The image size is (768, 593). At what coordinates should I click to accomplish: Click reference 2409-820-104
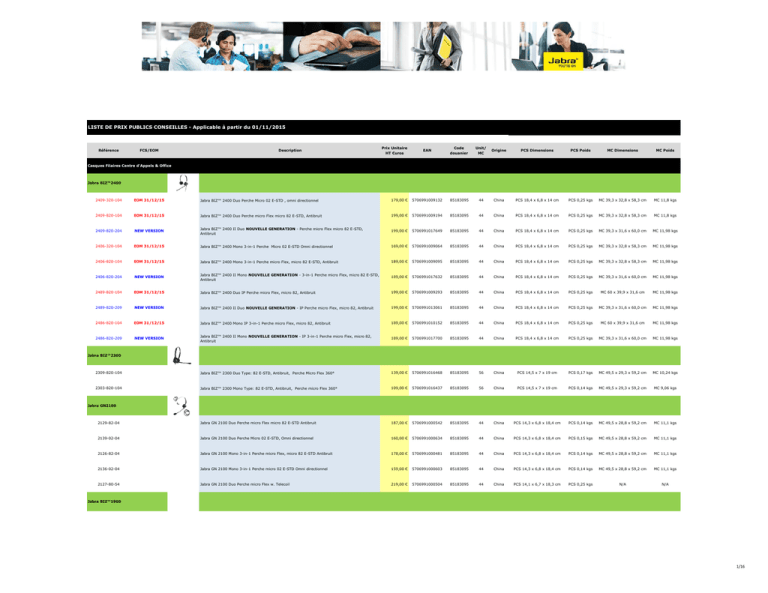108,215
